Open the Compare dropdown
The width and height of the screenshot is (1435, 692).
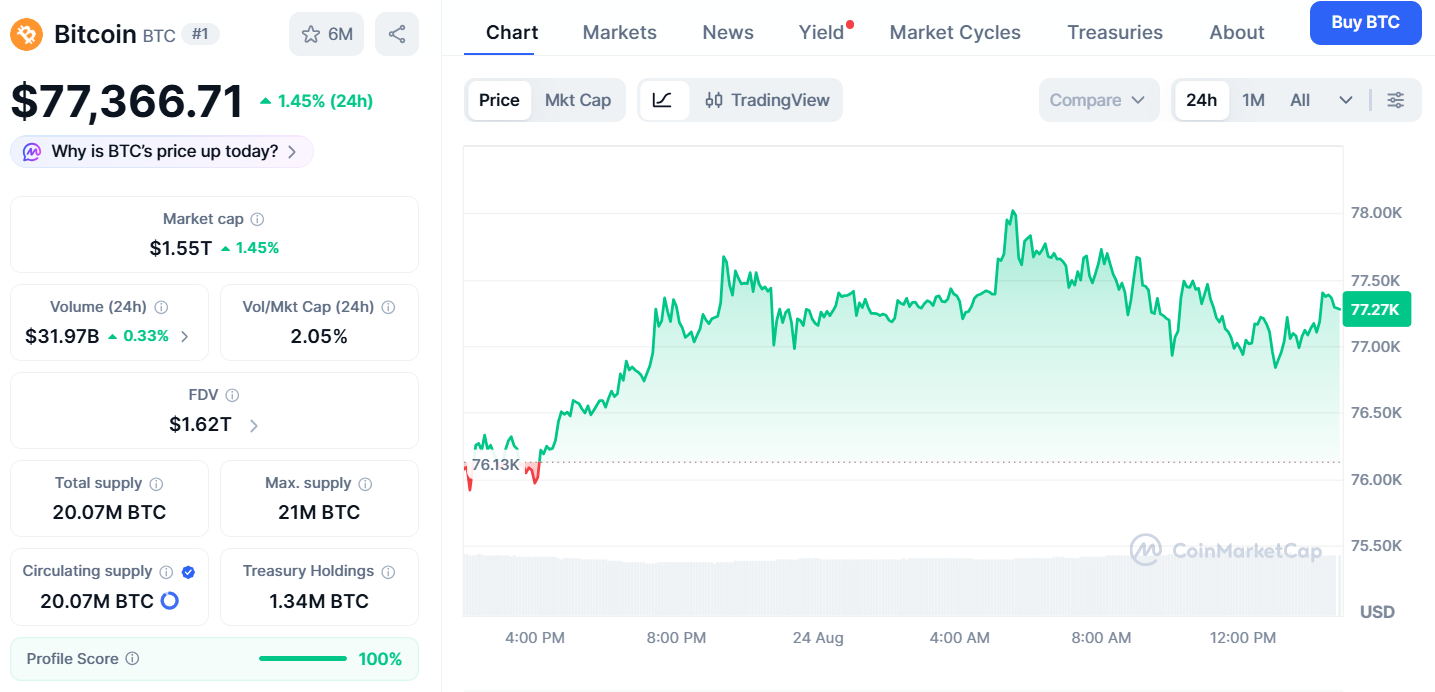pos(1099,100)
